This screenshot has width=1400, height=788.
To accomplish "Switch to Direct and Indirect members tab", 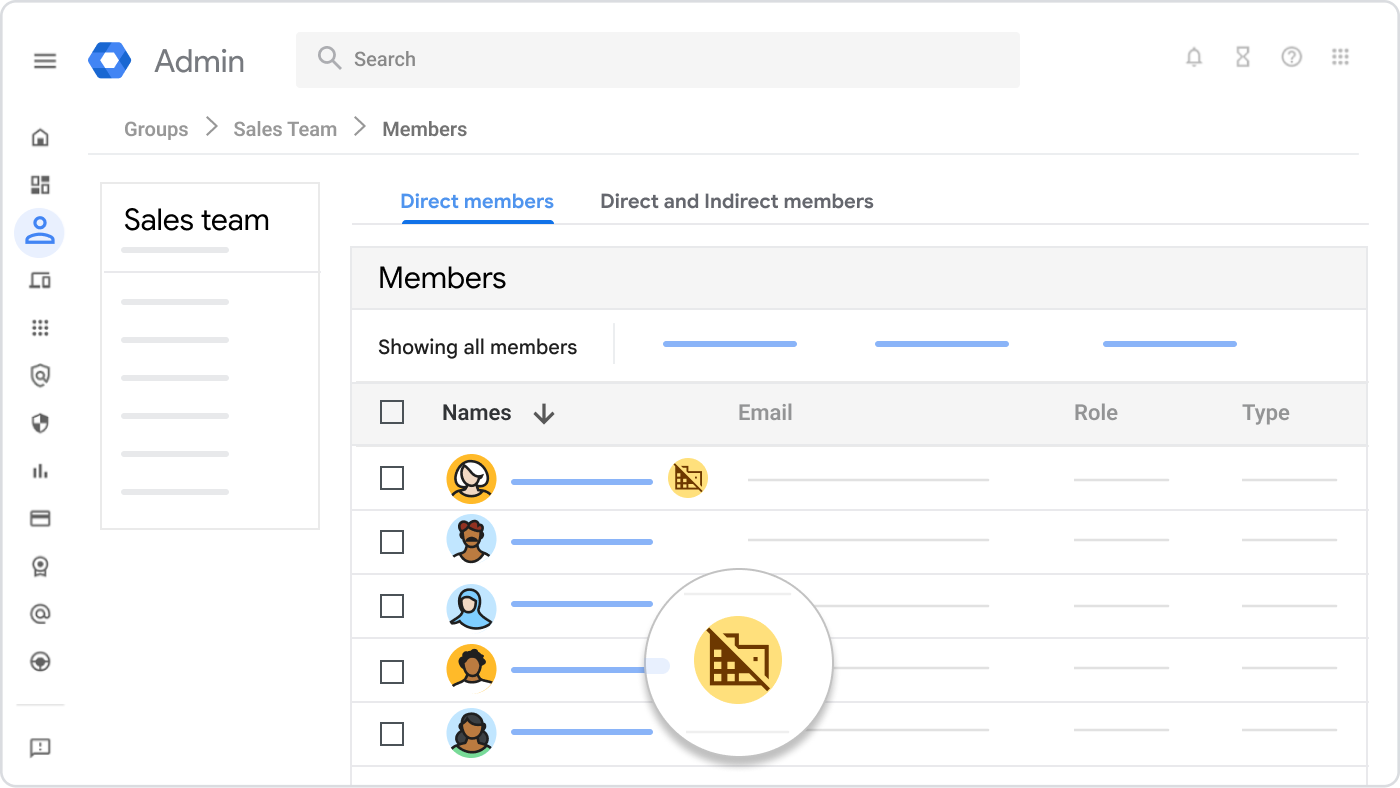I will [736, 201].
